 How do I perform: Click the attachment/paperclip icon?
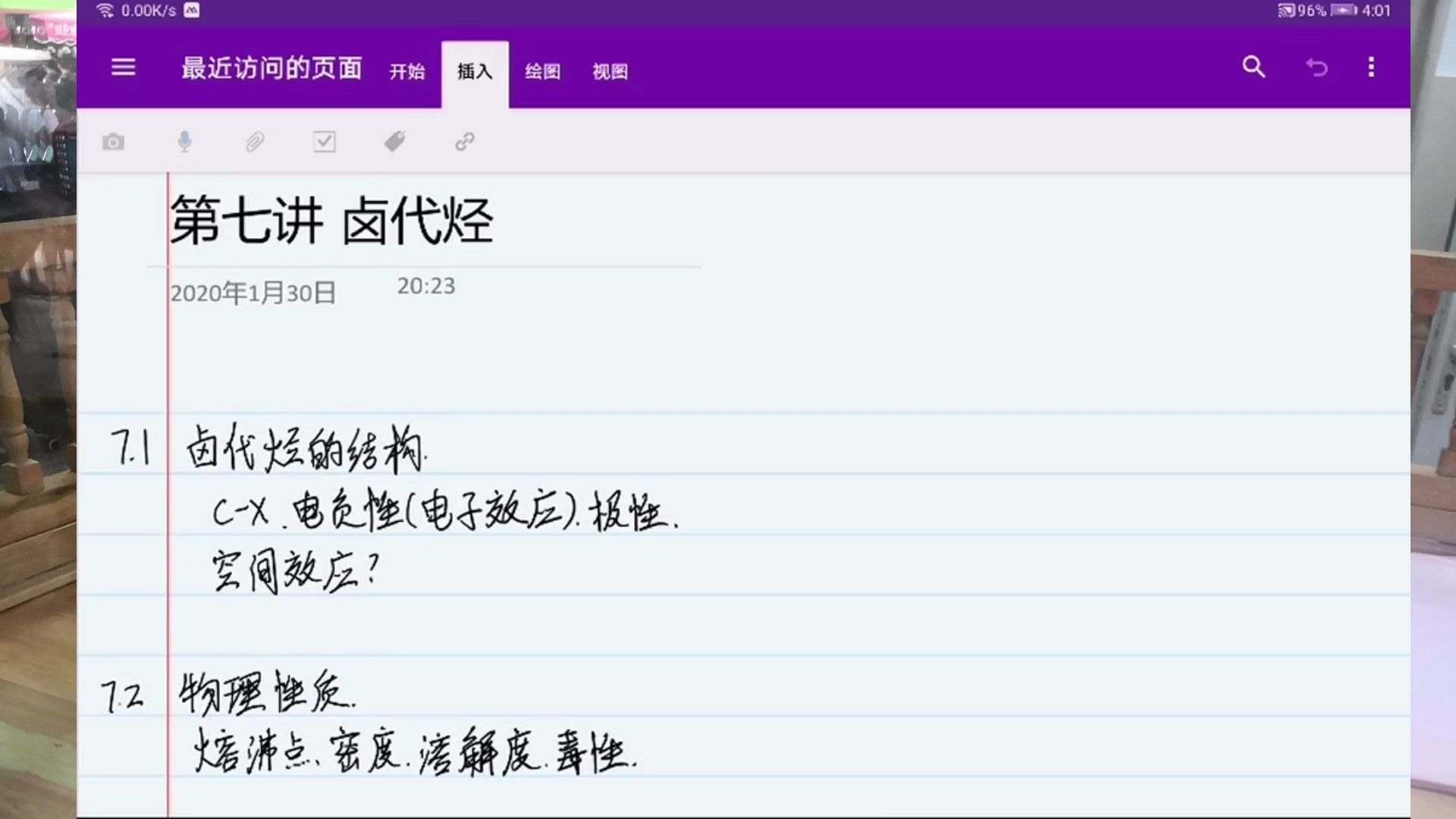tap(253, 141)
